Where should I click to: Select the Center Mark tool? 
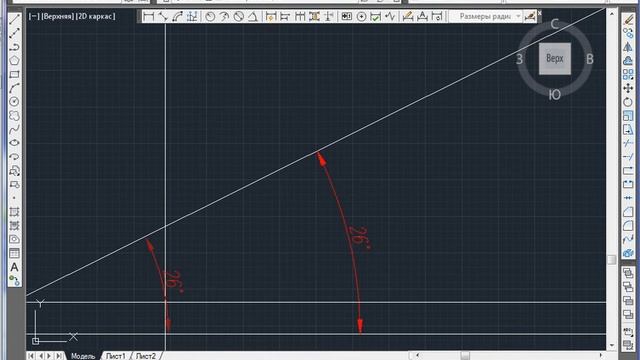coord(361,16)
